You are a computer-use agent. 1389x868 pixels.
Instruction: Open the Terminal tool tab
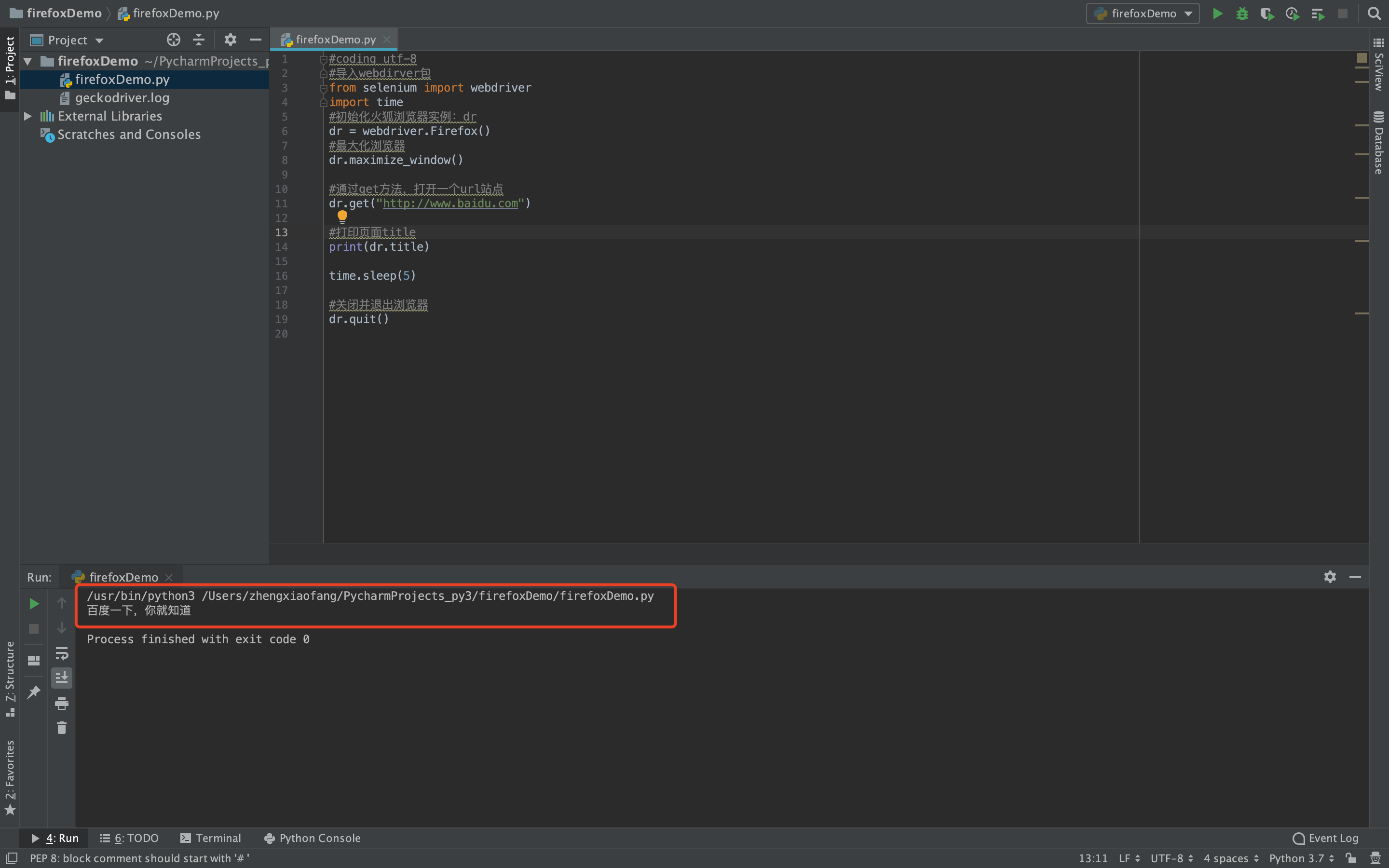coord(211,838)
